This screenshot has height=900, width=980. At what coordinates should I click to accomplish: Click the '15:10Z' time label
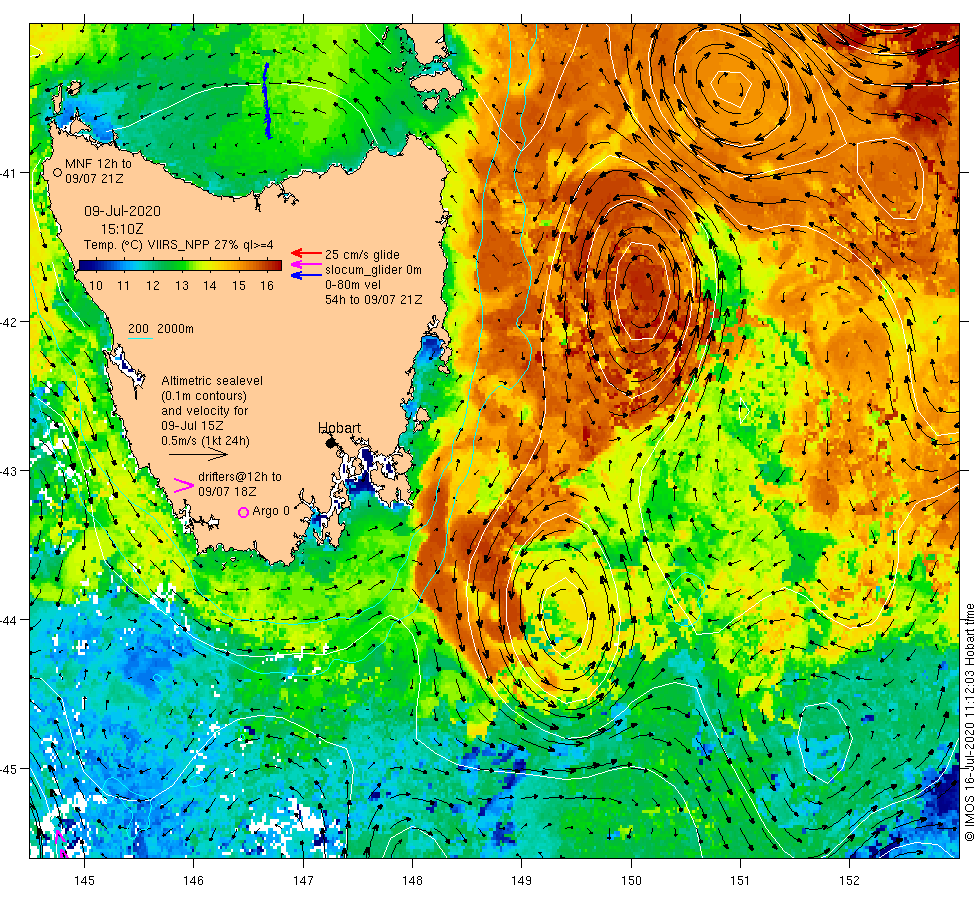[122, 229]
